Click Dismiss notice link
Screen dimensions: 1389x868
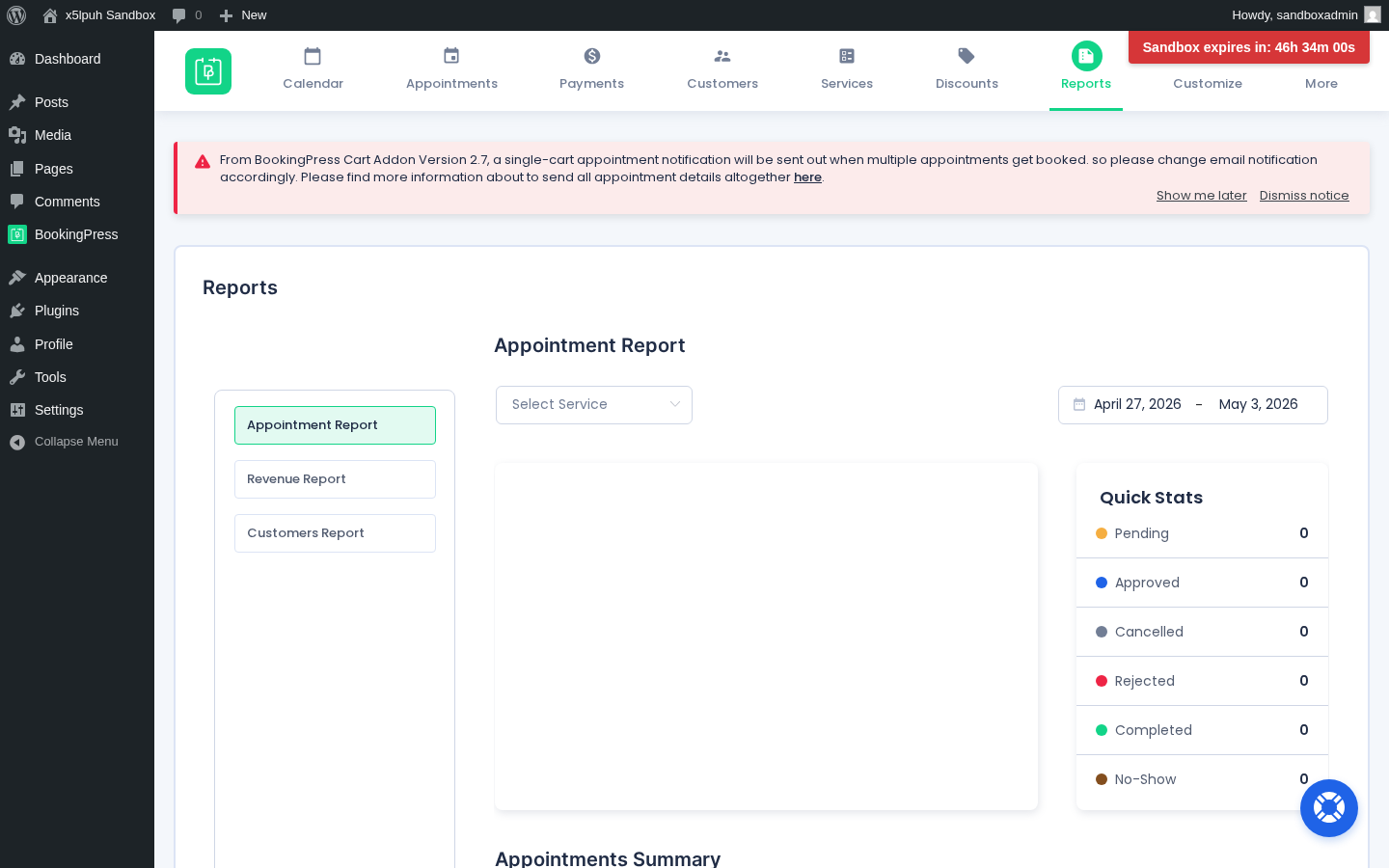coord(1304,196)
